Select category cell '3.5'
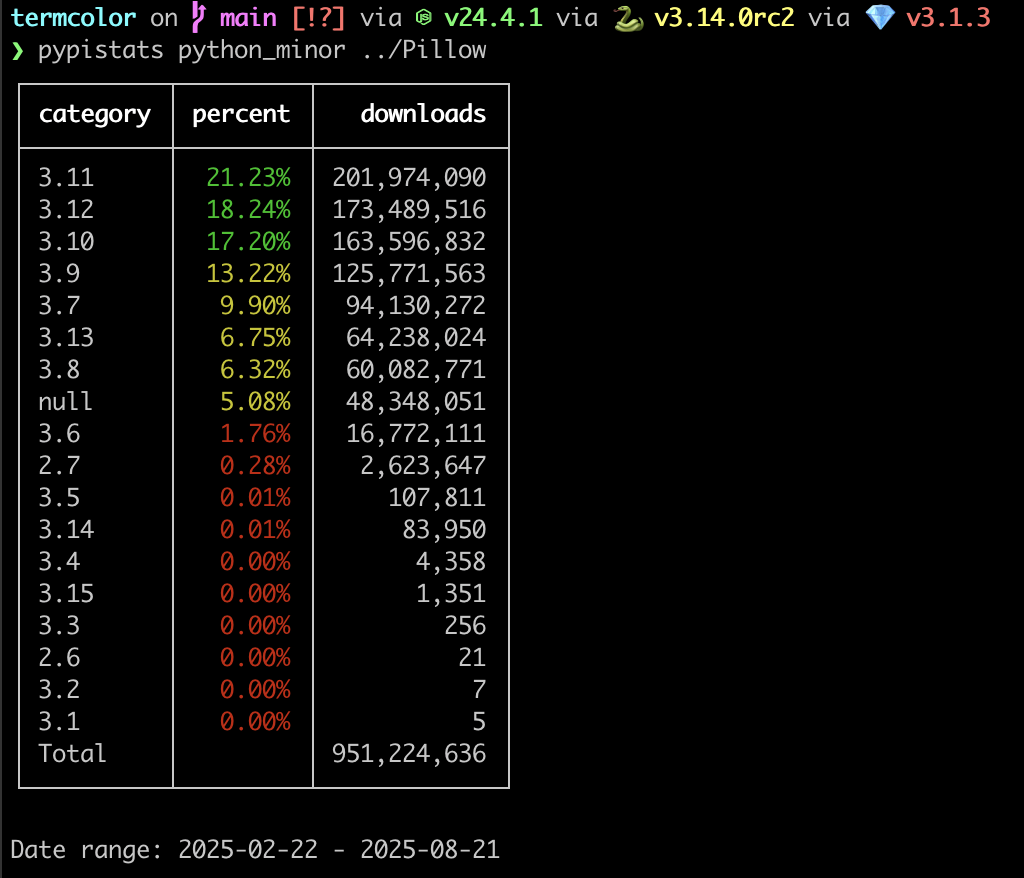Image resolution: width=1024 pixels, height=878 pixels. point(59,498)
